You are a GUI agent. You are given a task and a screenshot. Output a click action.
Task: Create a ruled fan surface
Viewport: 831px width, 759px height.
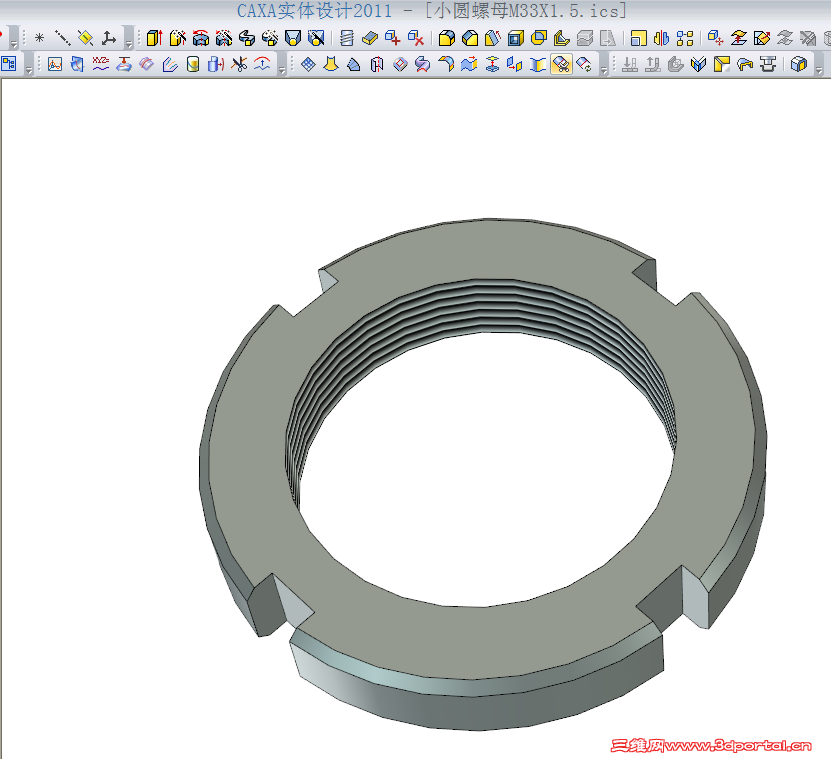354,64
